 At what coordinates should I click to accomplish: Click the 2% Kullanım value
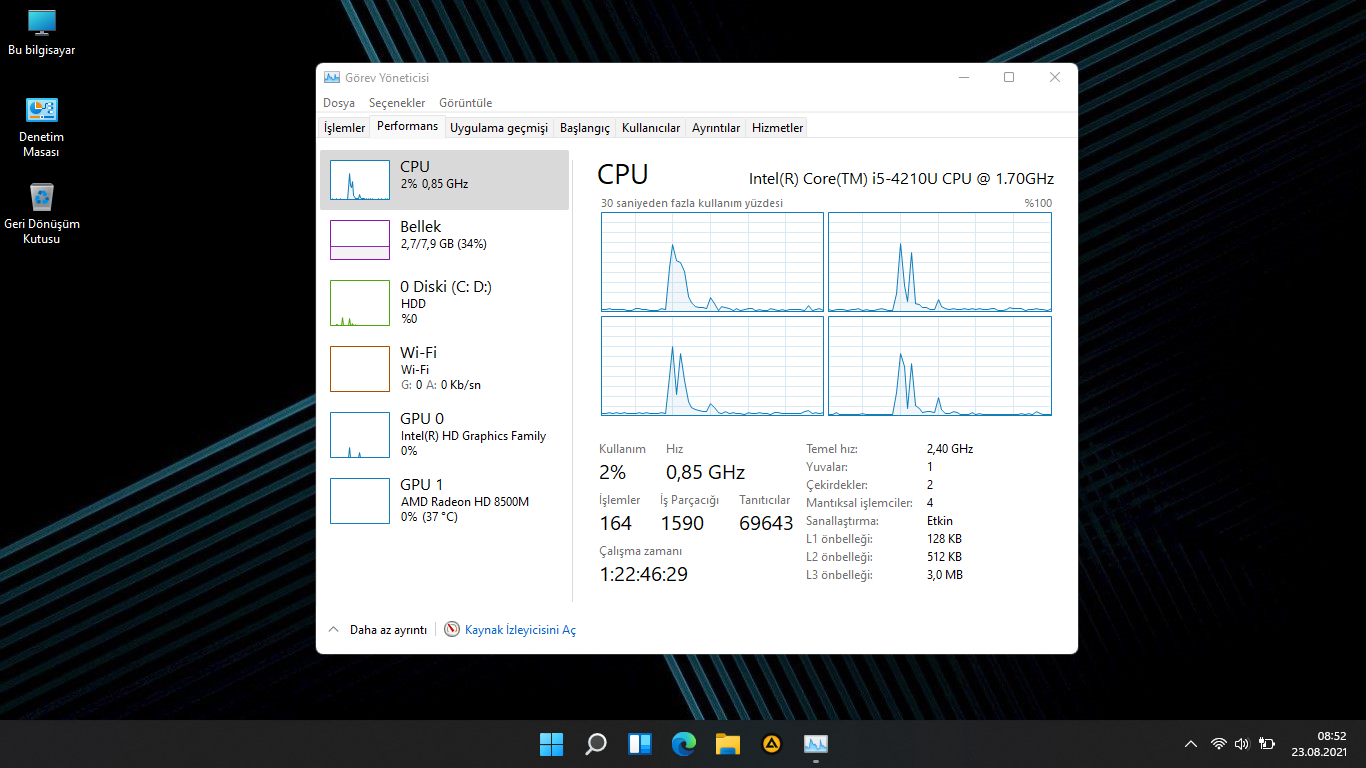point(612,472)
